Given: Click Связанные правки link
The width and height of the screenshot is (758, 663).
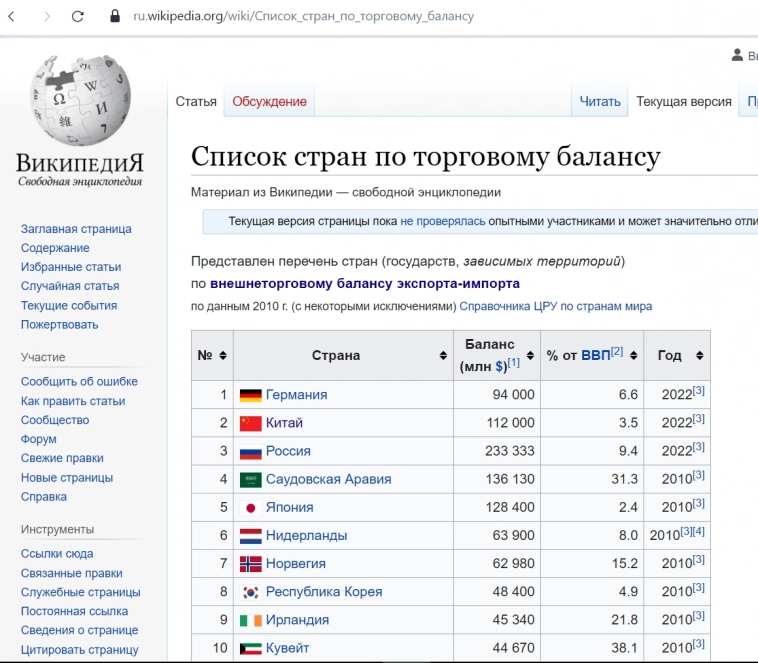Looking at the screenshot, I should tap(72, 573).
